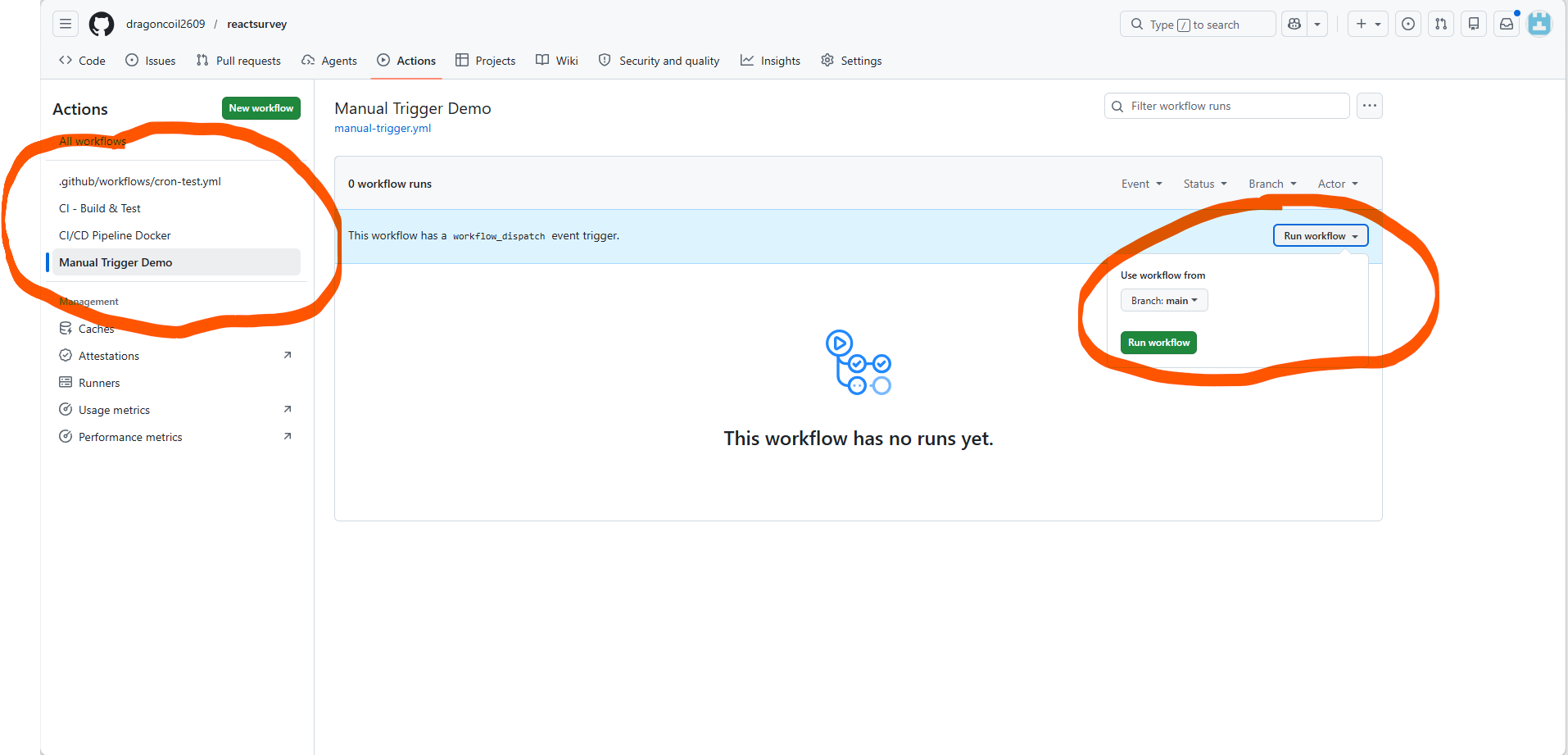This screenshot has height=755, width=1568.
Task: Expand the Actor filter dropdown
Action: pos(1338,184)
